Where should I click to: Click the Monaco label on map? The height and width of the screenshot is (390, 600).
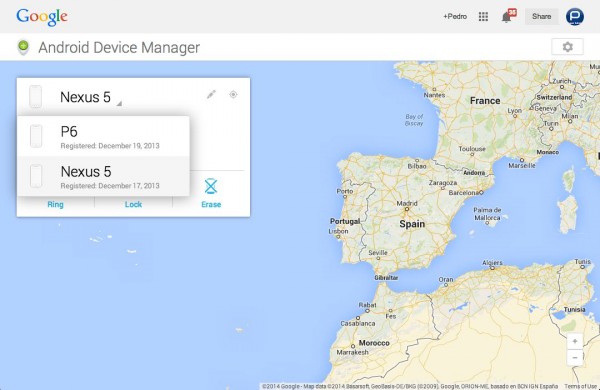(548, 152)
